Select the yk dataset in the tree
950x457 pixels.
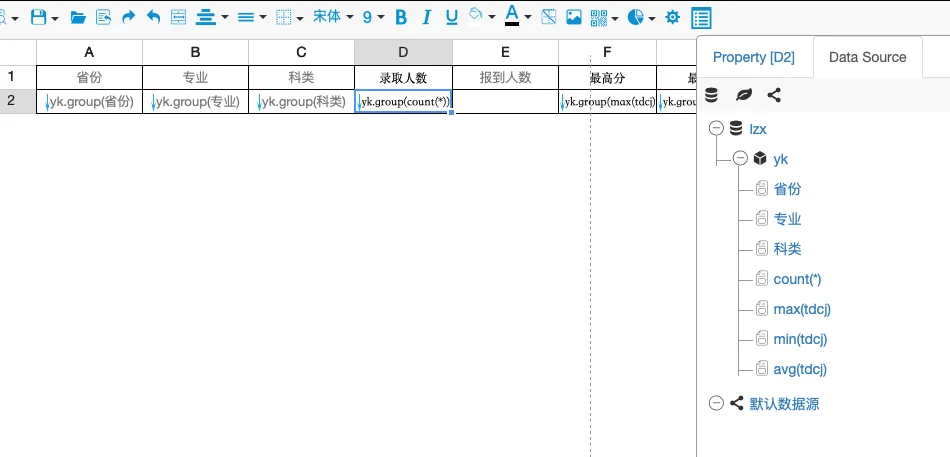pos(781,159)
